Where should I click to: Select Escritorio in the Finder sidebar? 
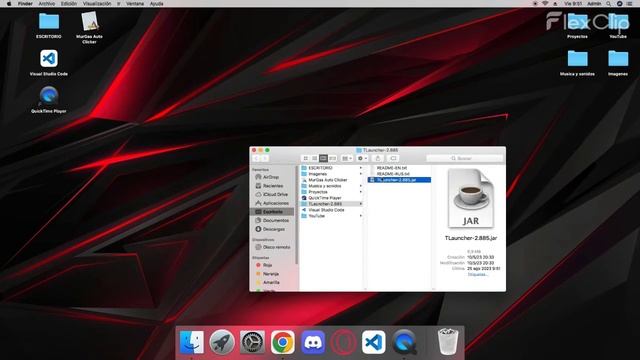272,212
